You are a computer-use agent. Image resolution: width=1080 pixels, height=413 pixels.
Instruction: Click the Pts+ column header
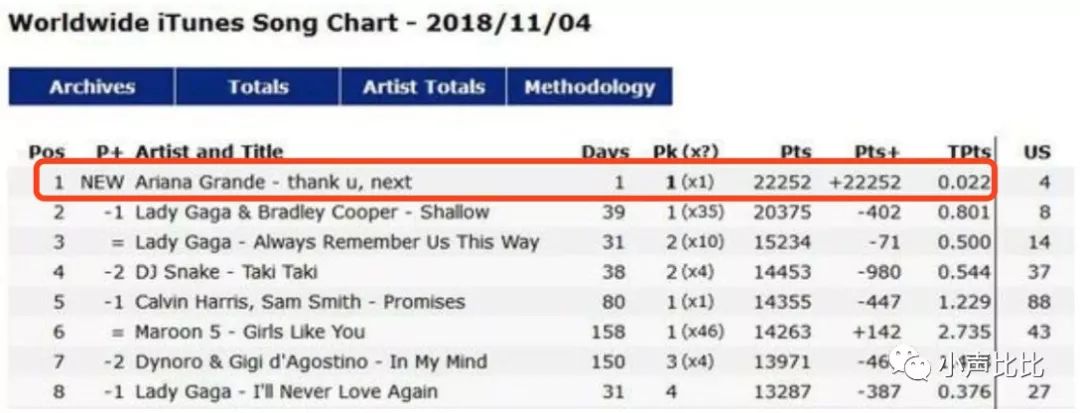pyautogui.click(x=878, y=152)
